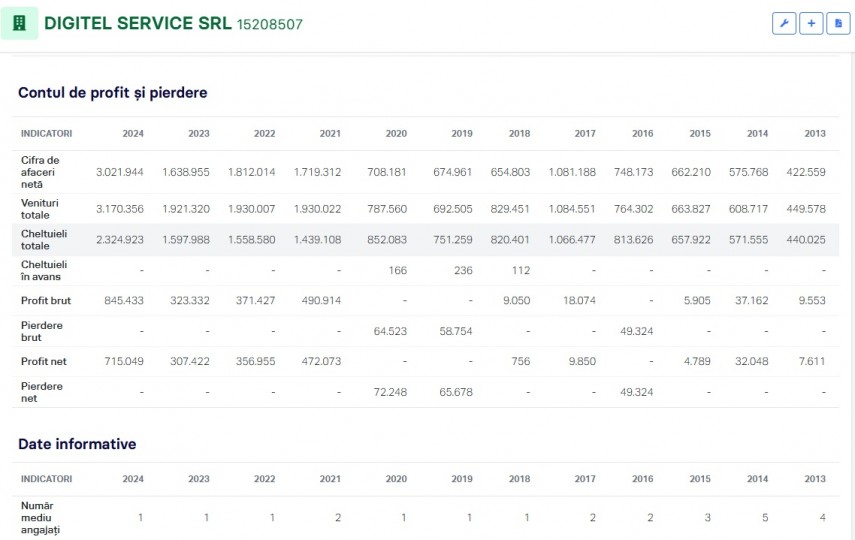Click the green building company icon

20,23
